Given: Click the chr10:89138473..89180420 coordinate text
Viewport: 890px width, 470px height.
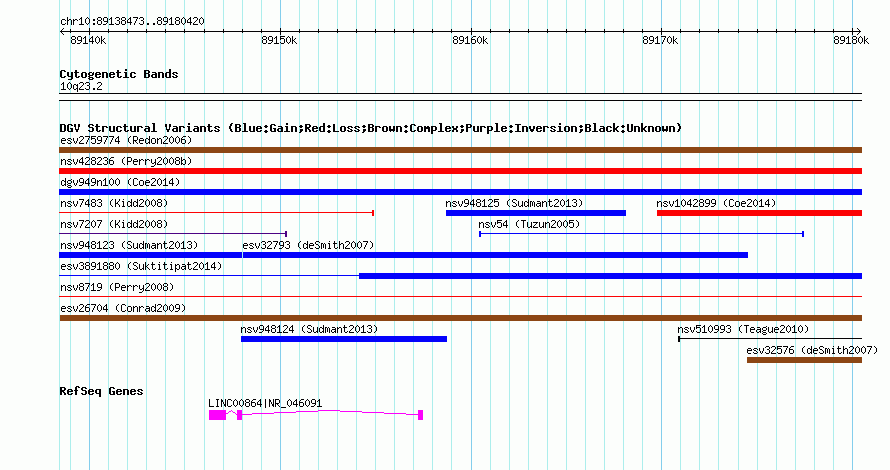Looking at the screenshot, I should 132,21.
